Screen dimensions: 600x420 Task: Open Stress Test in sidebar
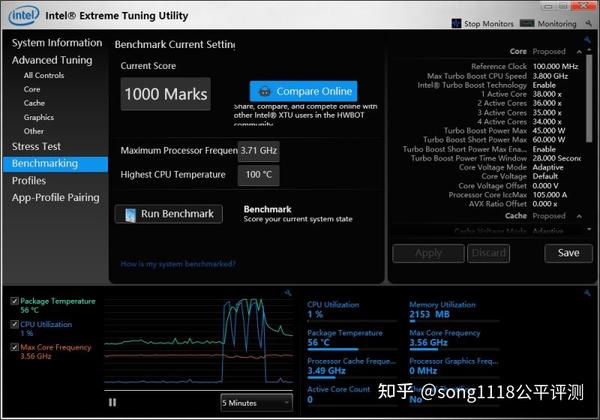tap(36, 147)
